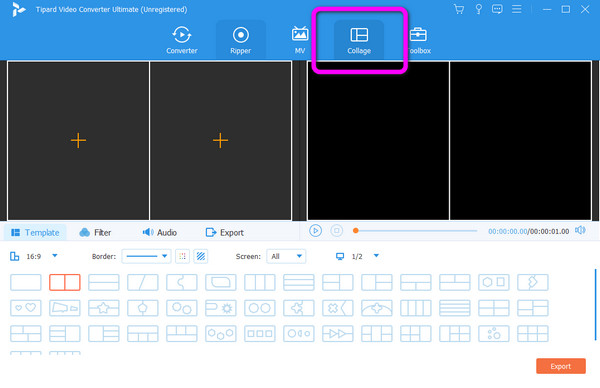Choose the two horizontal rows template
Screen dimensions: 600x388
pyautogui.click(x=104, y=282)
